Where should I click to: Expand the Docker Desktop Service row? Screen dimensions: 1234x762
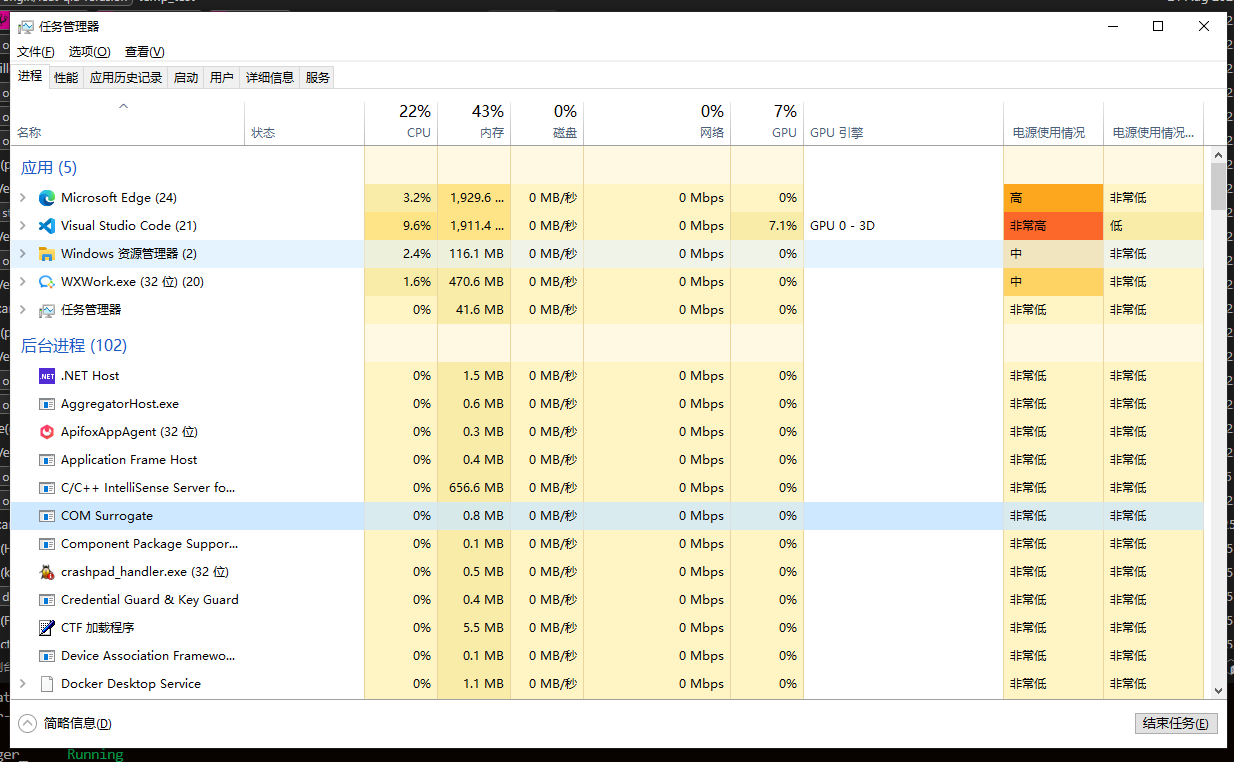pos(23,684)
